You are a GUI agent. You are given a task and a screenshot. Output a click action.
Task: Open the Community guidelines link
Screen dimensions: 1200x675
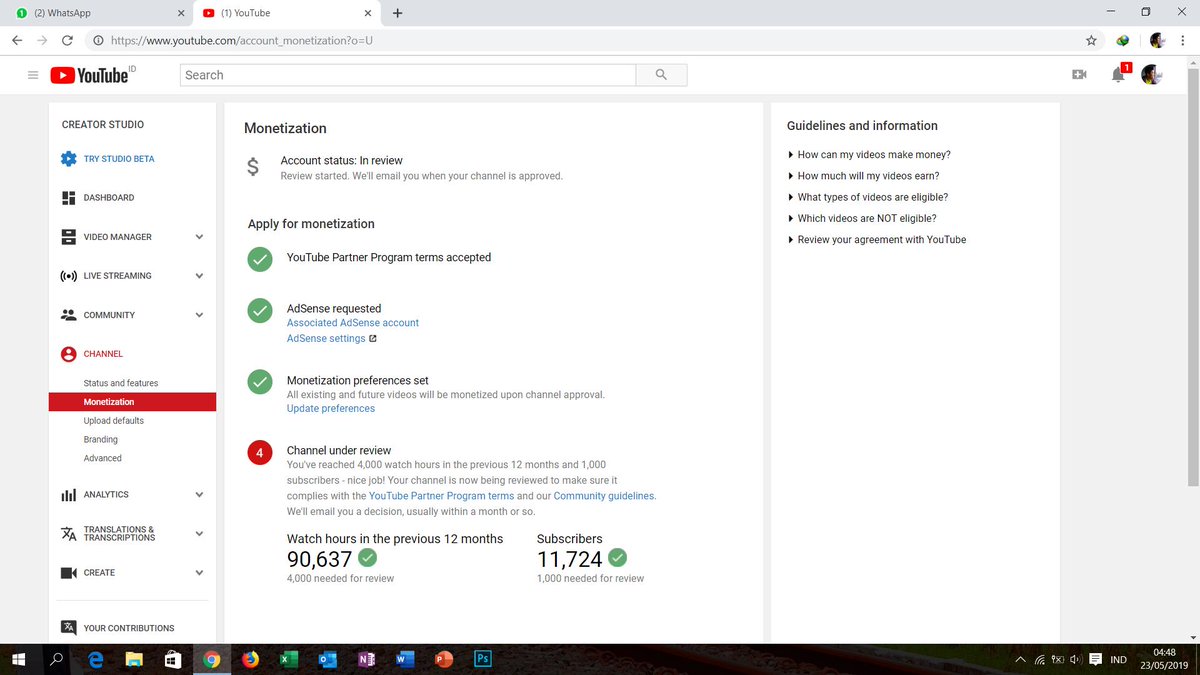coord(605,496)
